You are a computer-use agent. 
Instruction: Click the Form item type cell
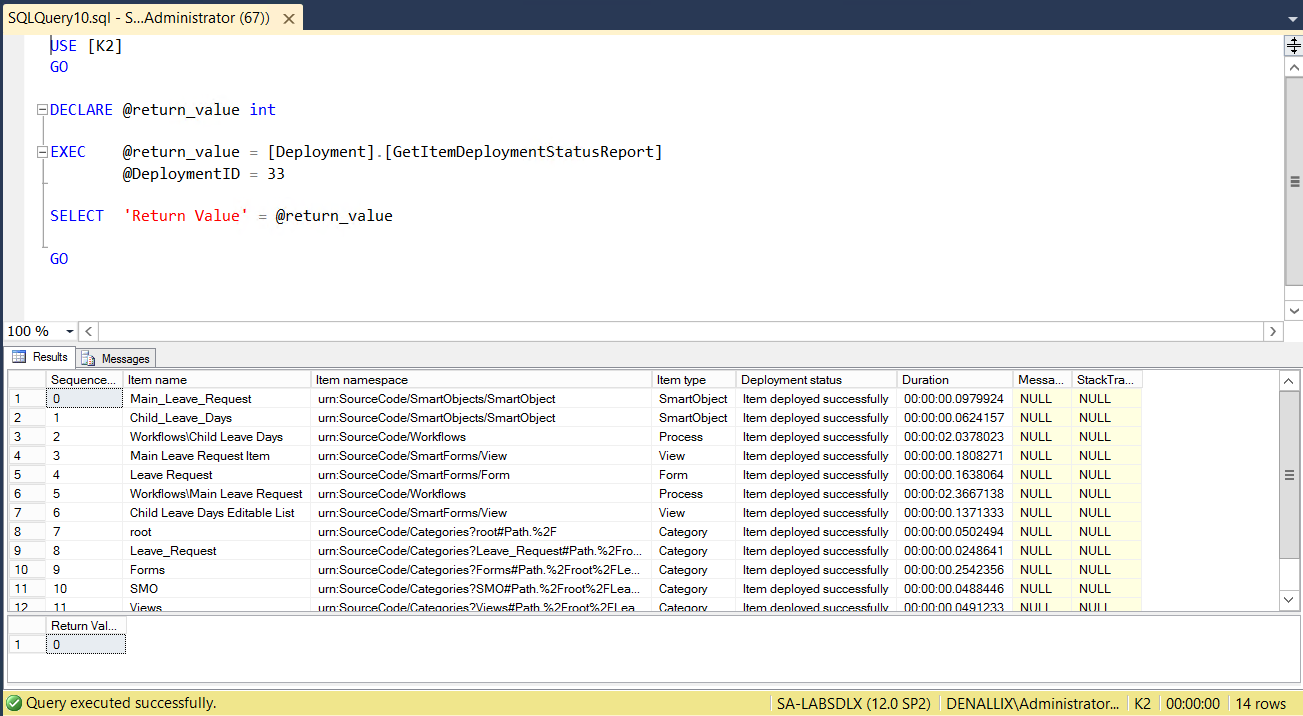pyautogui.click(x=694, y=475)
